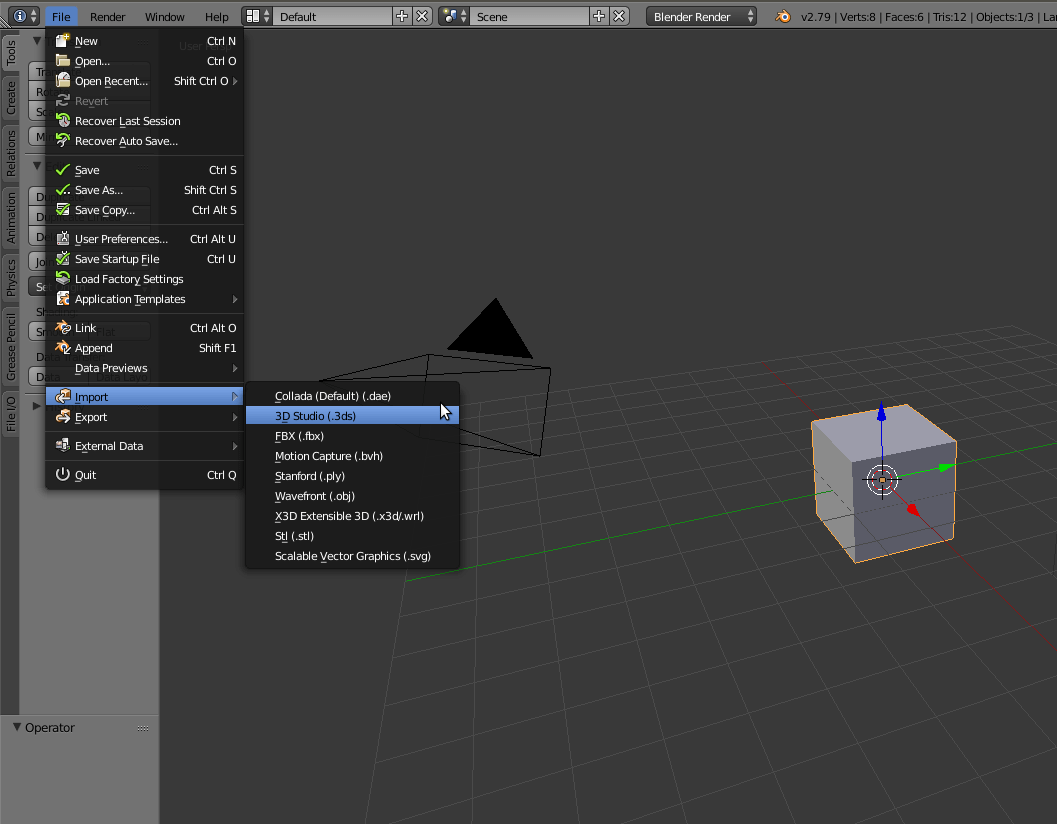Click the Save Copy icon
Screen dimensions: 1057x824
(x=63, y=210)
